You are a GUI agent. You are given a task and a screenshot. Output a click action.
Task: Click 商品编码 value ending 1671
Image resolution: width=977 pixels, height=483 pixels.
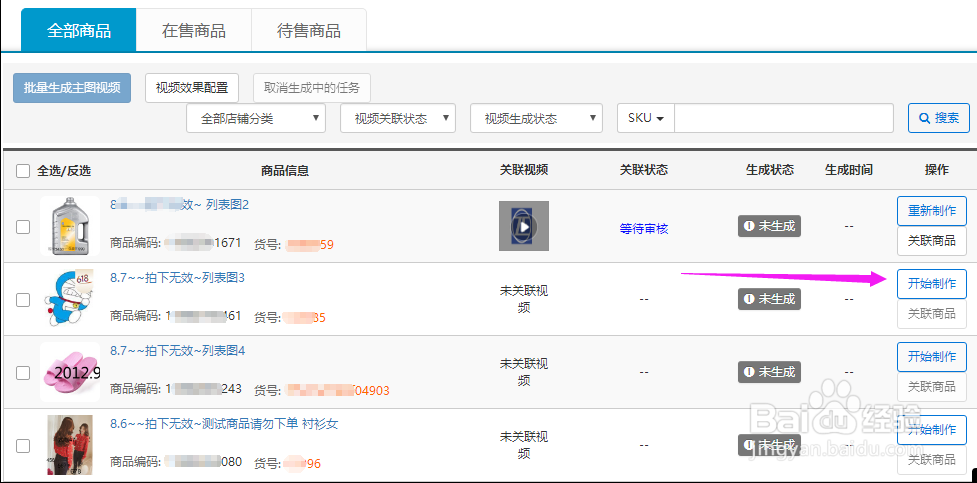pos(203,243)
